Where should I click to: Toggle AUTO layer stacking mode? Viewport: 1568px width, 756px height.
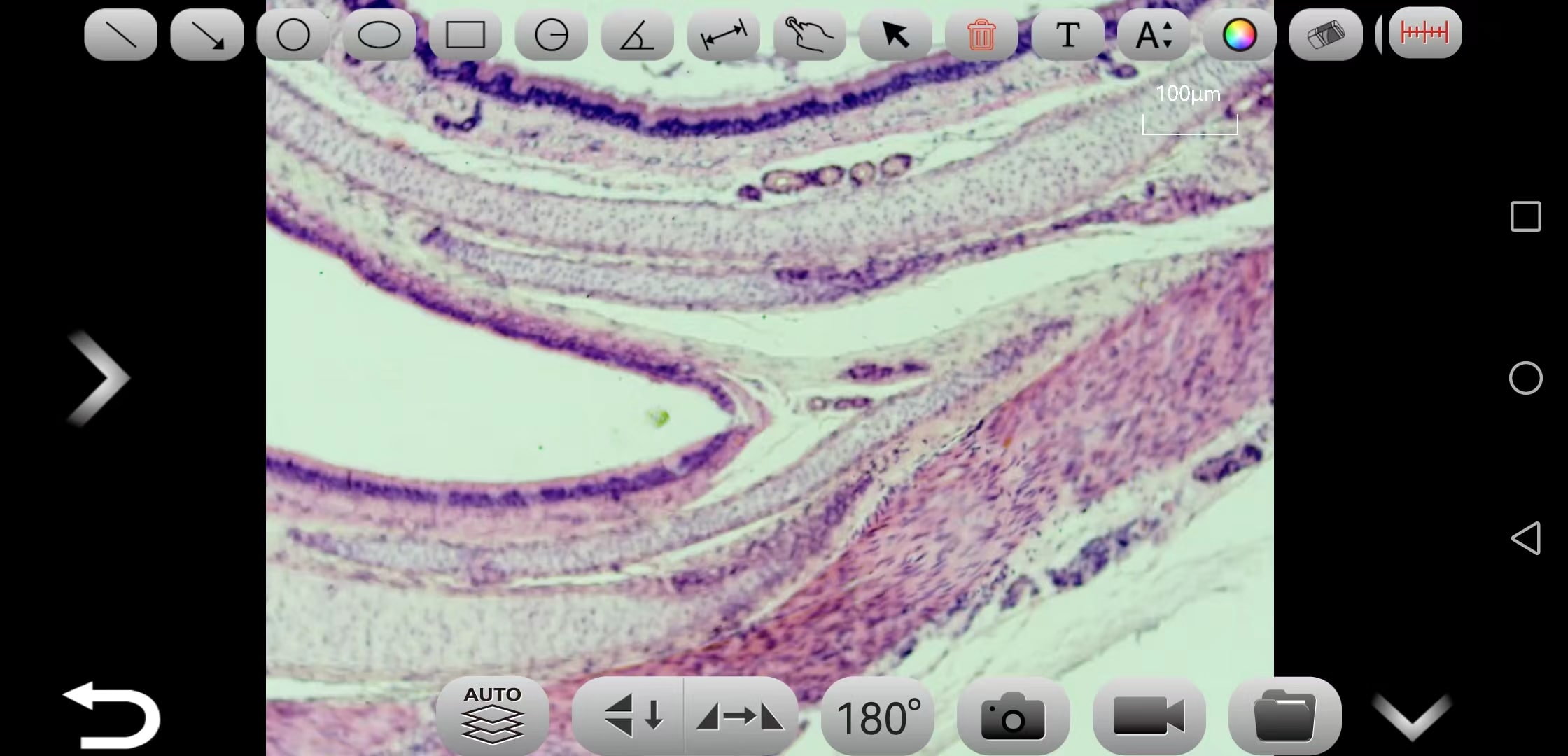click(493, 715)
